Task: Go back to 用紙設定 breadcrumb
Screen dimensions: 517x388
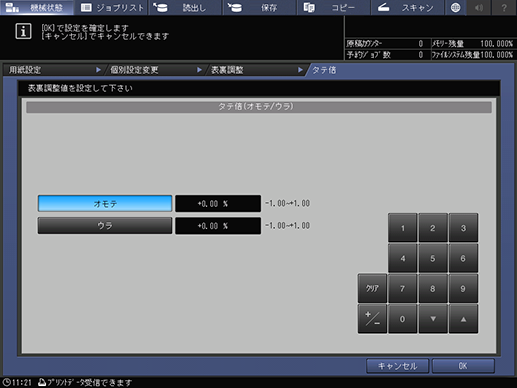Action: [x=53, y=70]
